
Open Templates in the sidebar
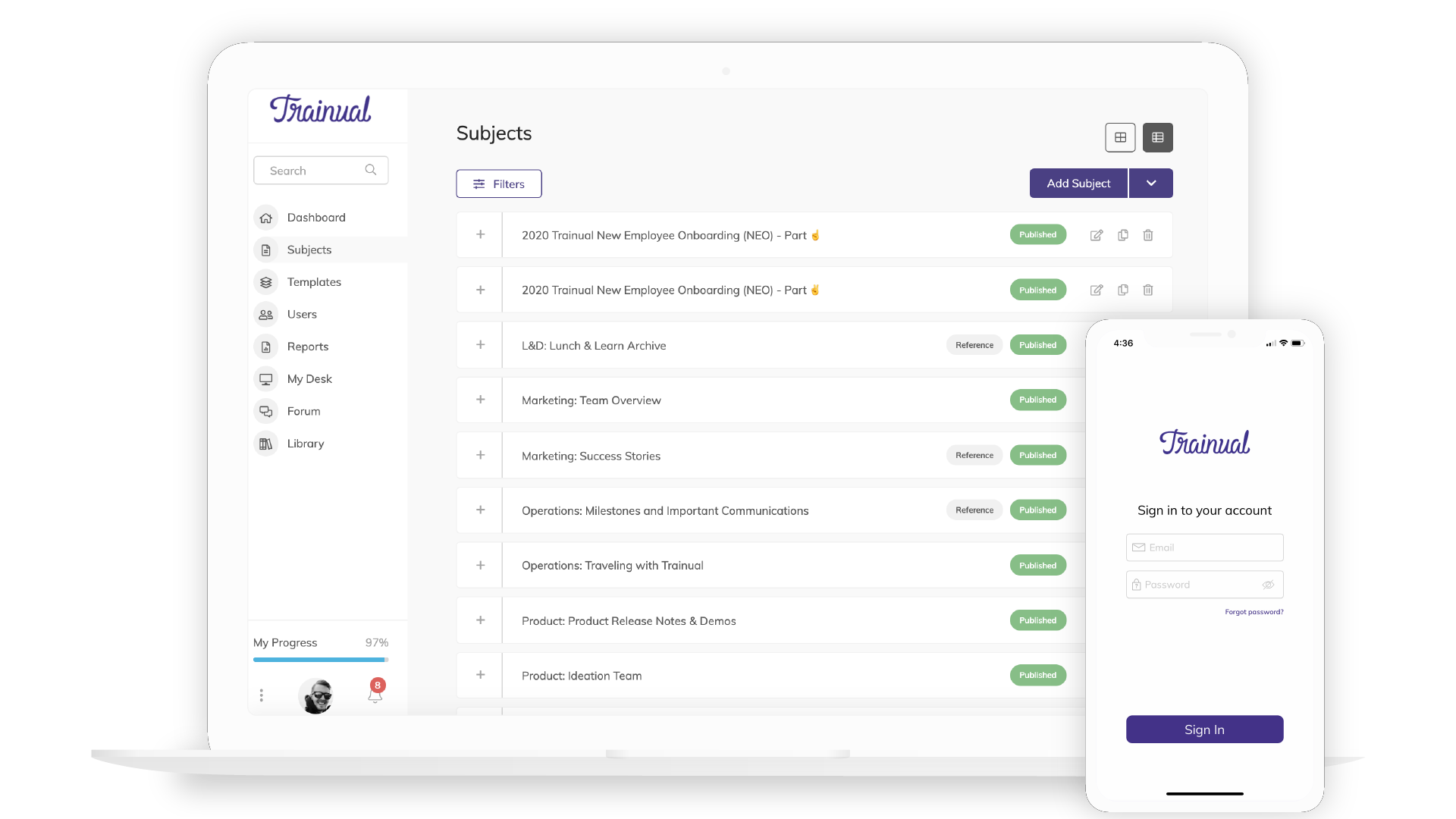314,282
